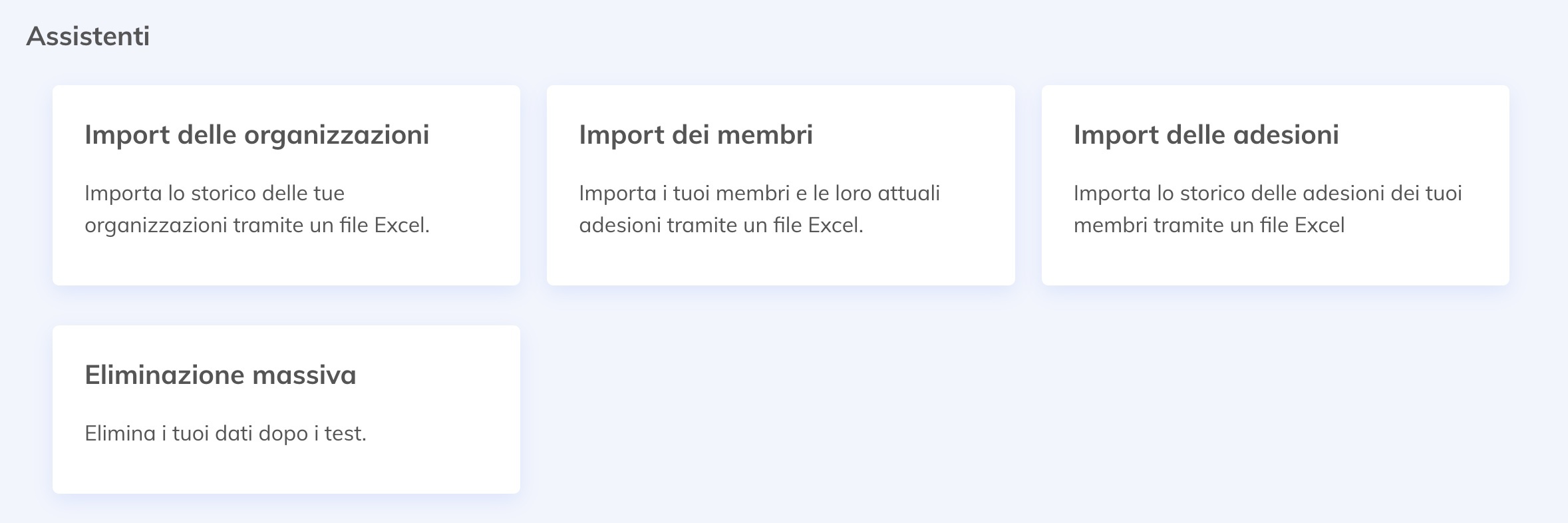1568x523 pixels.
Task: Click the Import dei membri card title
Action: 696,135
